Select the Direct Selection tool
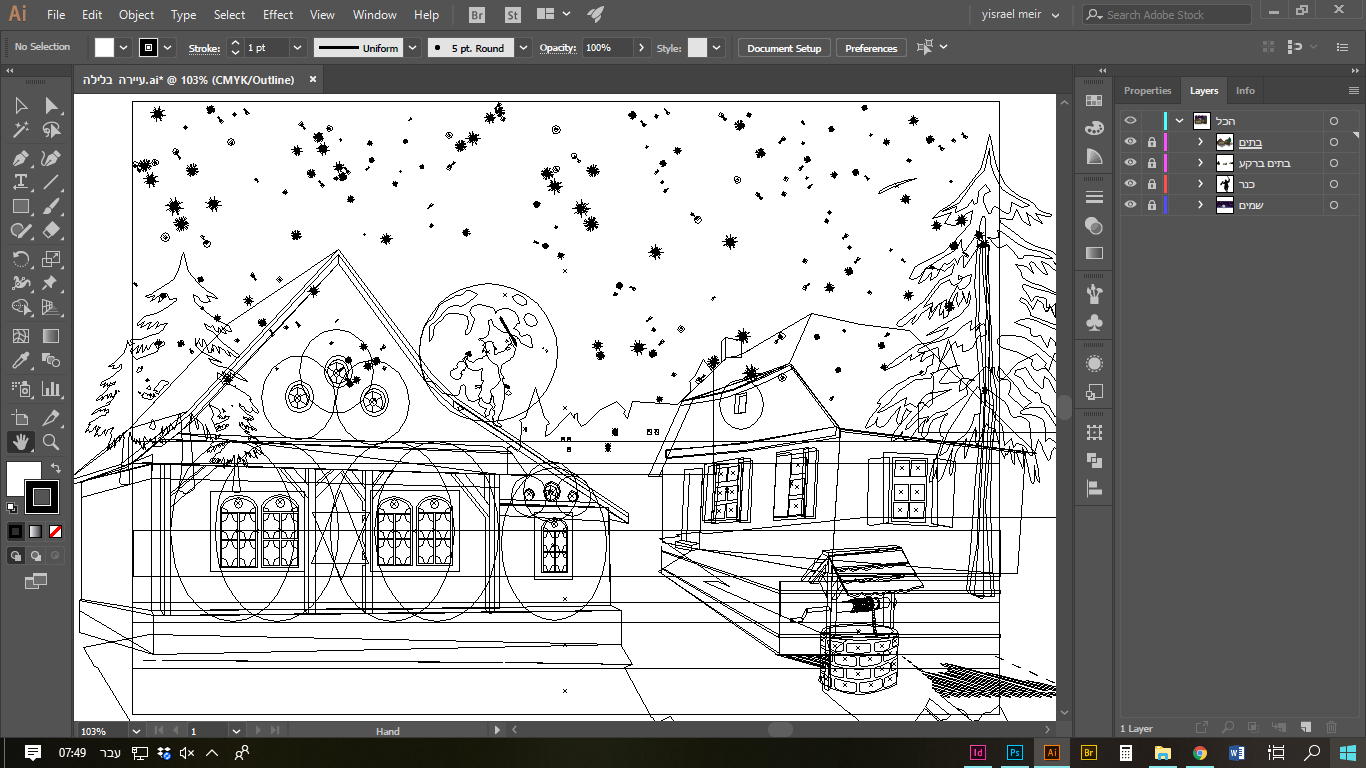 [51, 105]
